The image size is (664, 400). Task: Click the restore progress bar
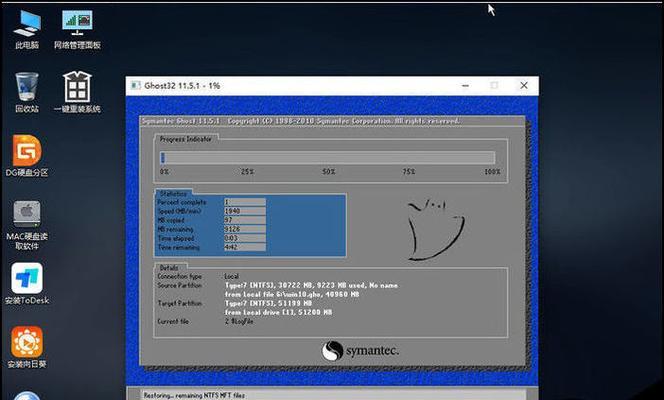(327, 158)
